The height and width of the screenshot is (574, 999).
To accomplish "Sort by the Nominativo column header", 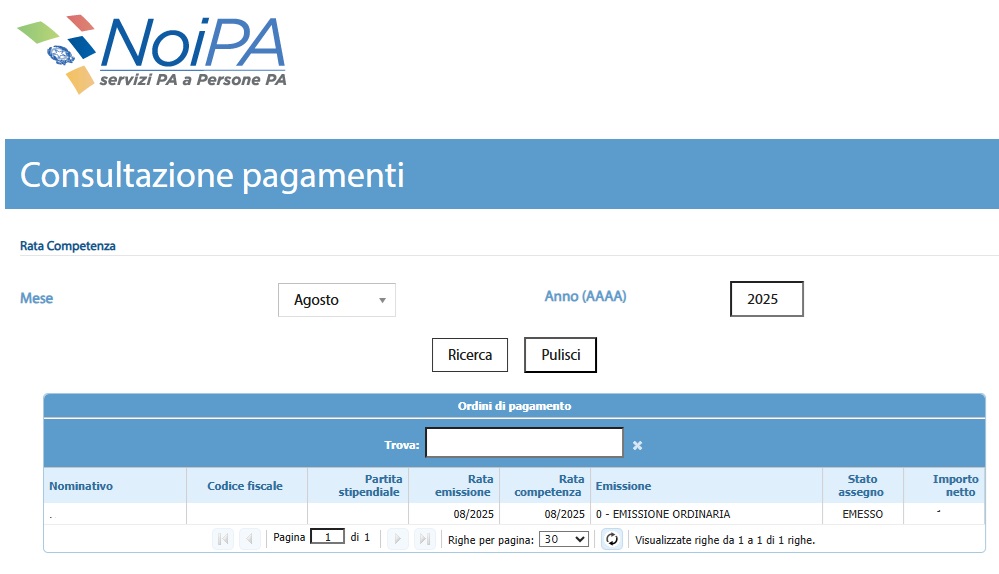I will tap(81, 486).
